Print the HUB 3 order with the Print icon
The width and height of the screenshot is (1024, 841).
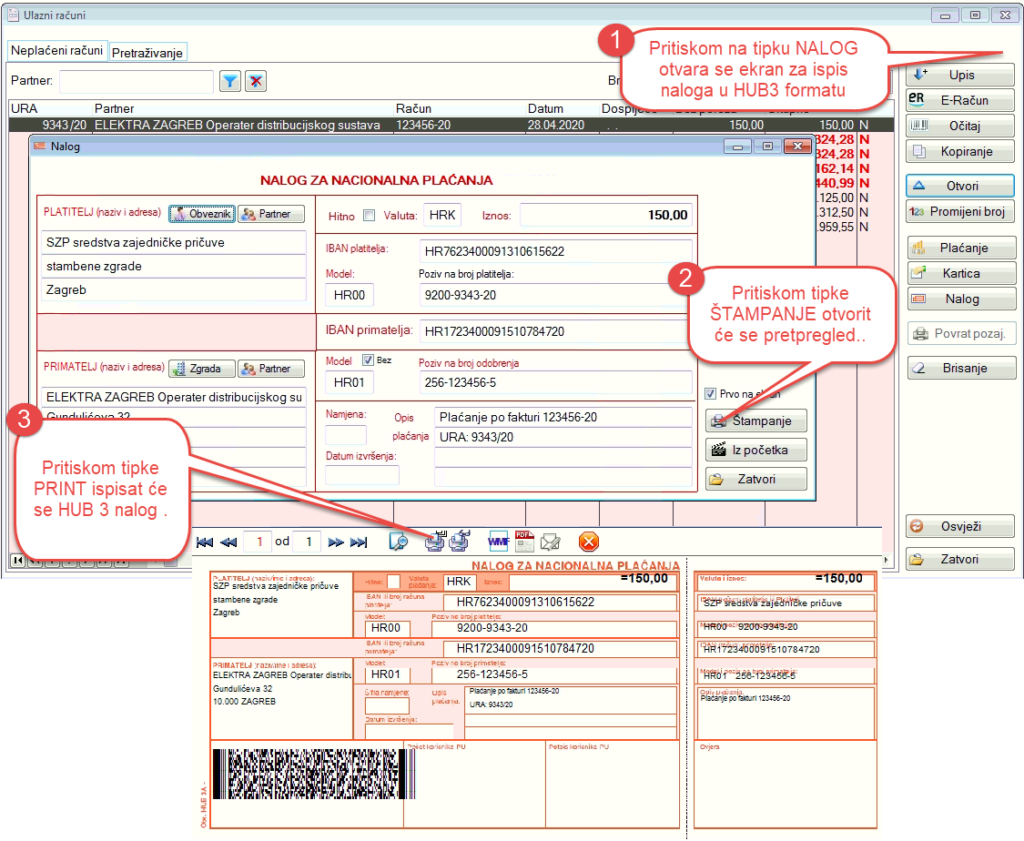(x=435, y=541)
